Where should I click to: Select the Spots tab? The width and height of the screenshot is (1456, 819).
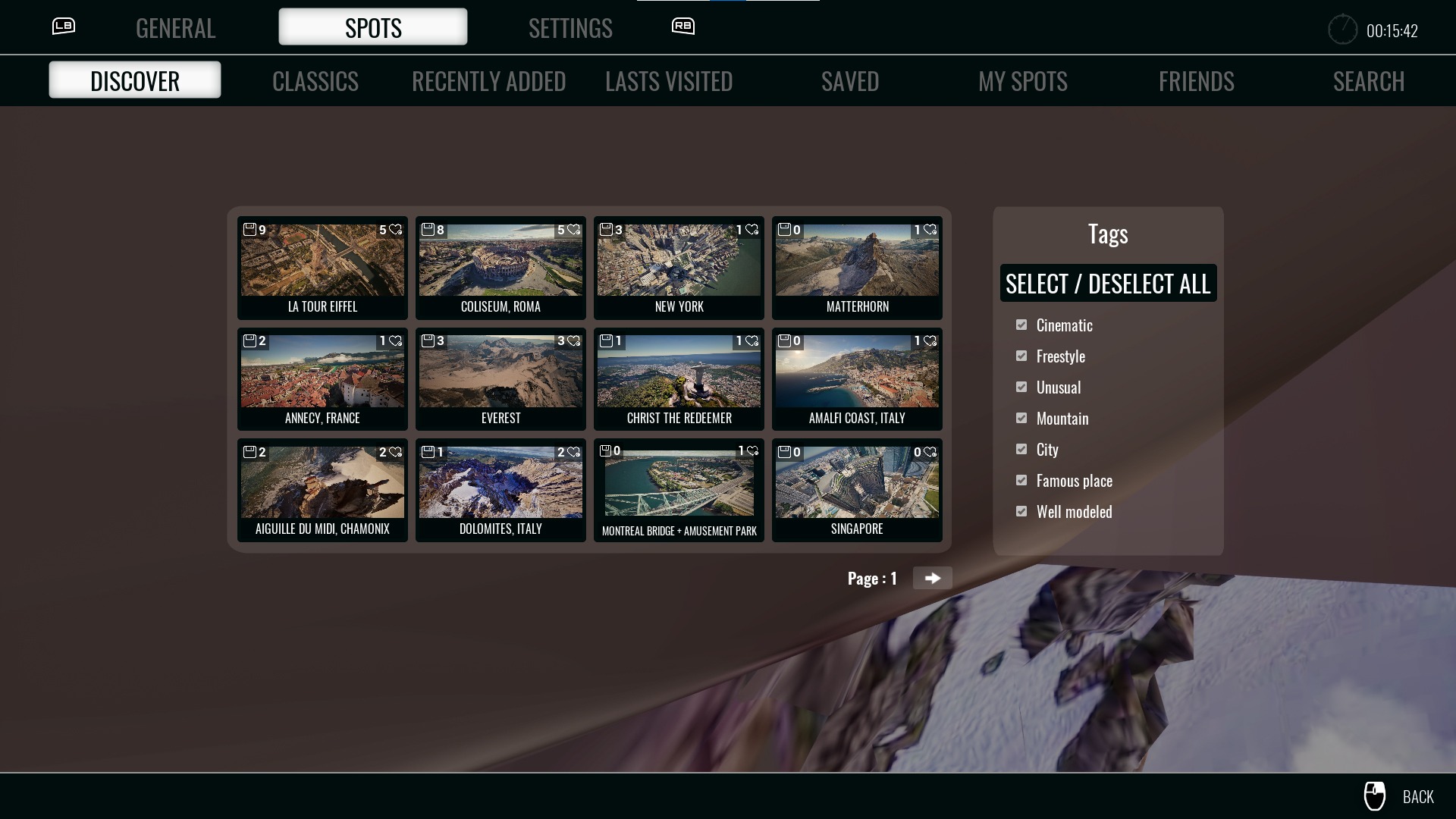[373, 27]
